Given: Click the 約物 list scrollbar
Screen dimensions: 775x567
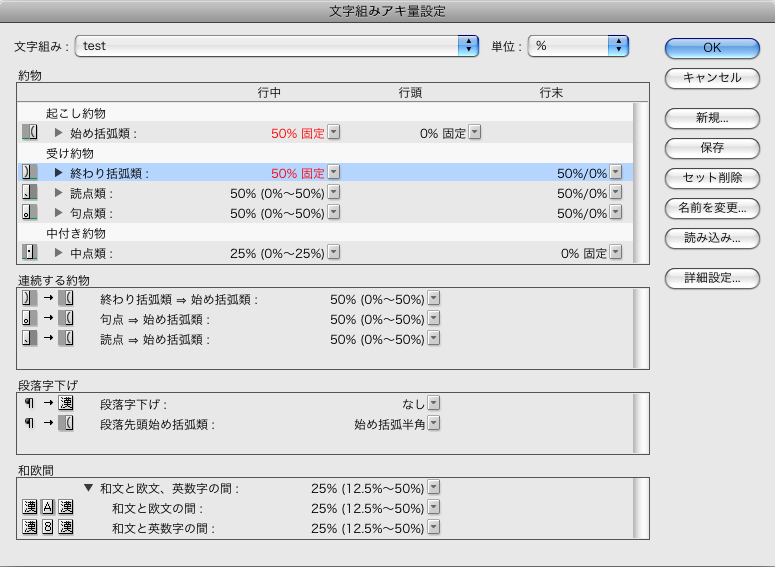Looking at the screenshot, I should pyautogui.click(x=641, y=183).
